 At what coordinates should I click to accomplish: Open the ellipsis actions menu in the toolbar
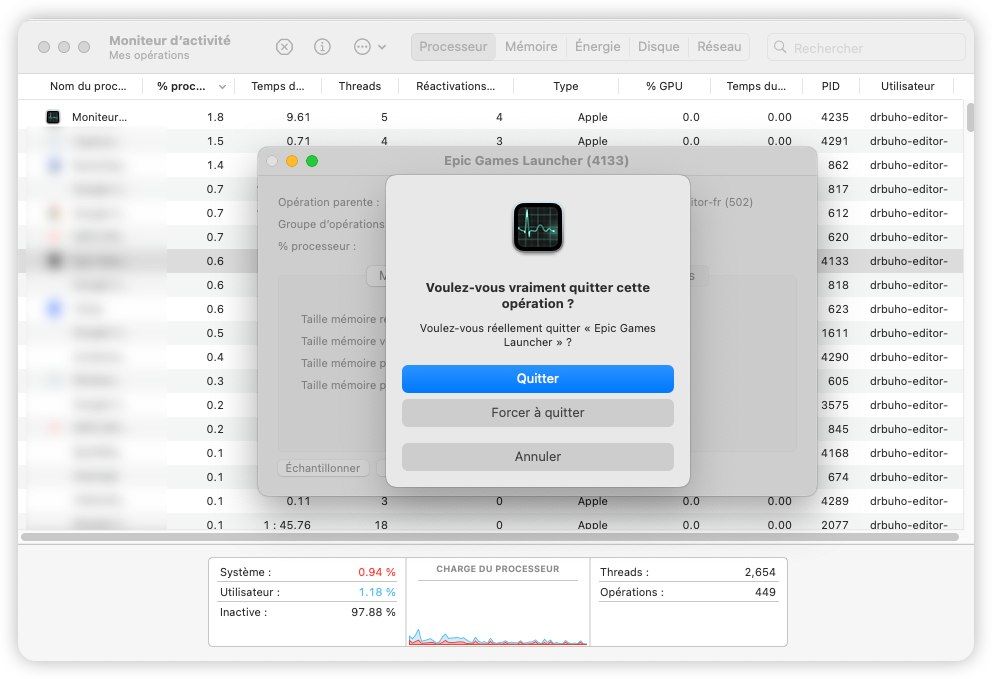pos(369,47)
